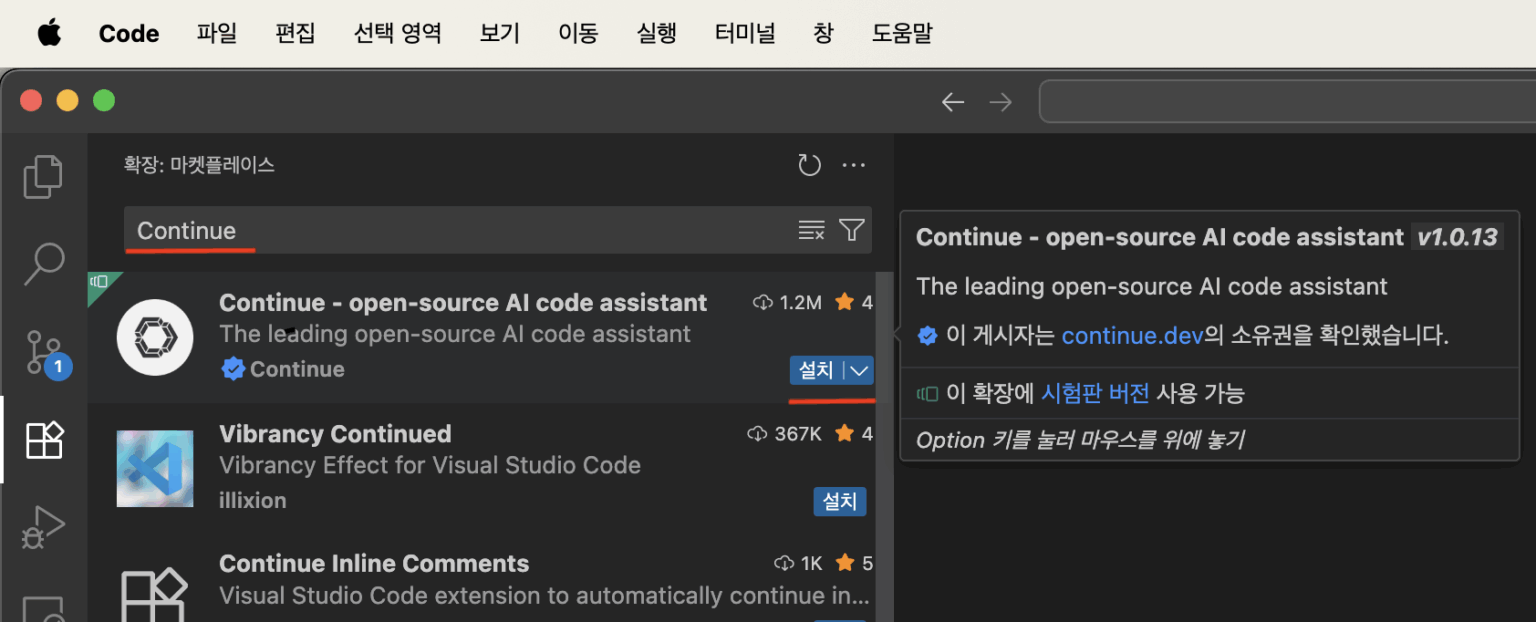The image size is (1536, 622).
Task: Refresh the extensions marketplace list
Action: coord(809,164)
